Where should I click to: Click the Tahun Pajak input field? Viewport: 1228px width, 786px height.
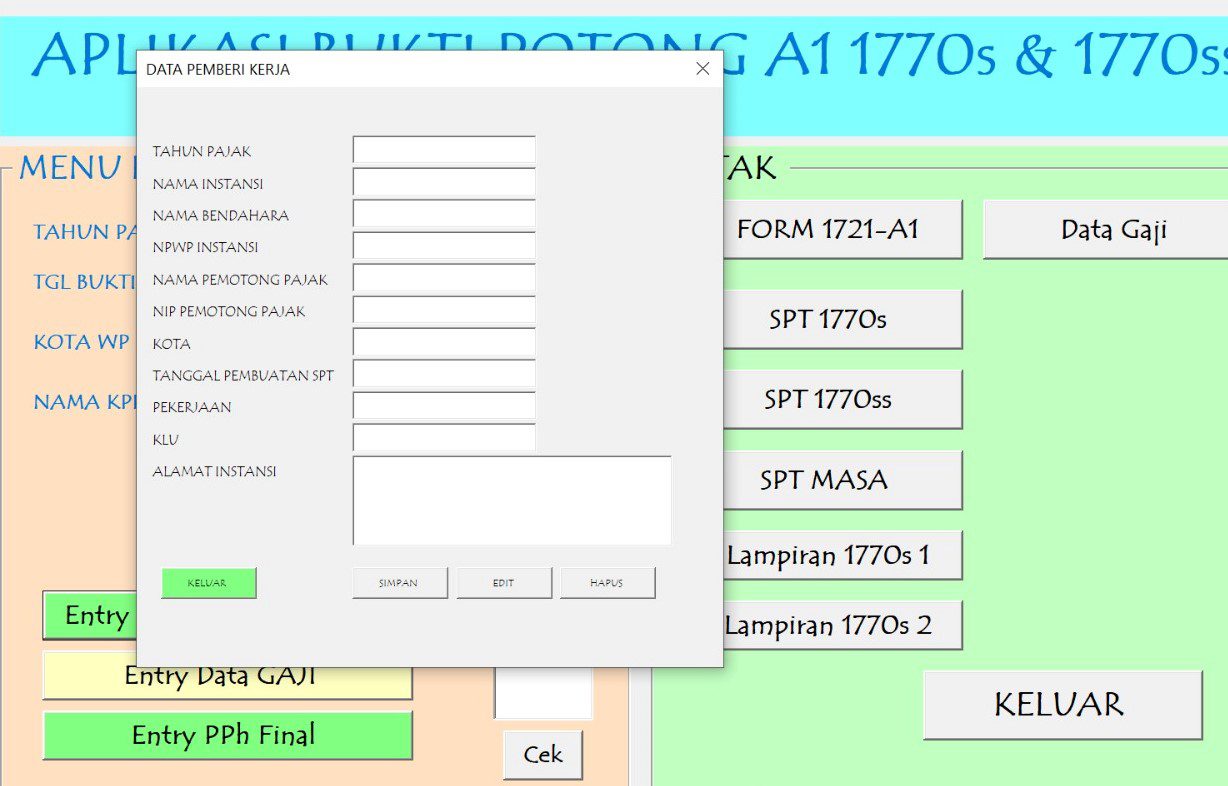444,151
